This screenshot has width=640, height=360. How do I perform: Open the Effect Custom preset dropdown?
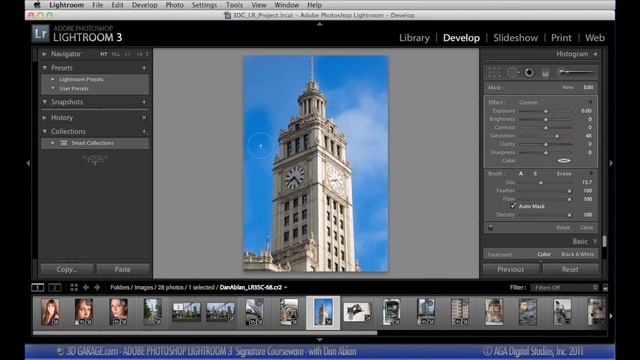(x=531, y=102)
